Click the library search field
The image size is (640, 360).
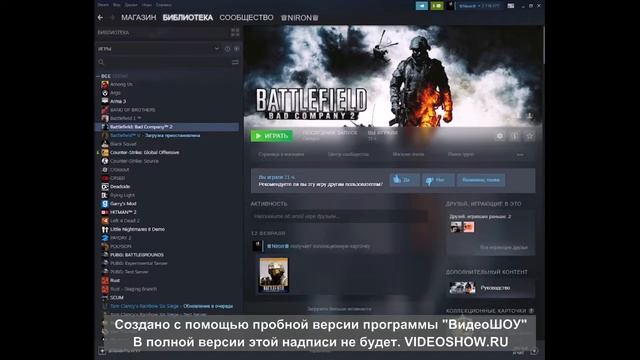coord(163,62)
